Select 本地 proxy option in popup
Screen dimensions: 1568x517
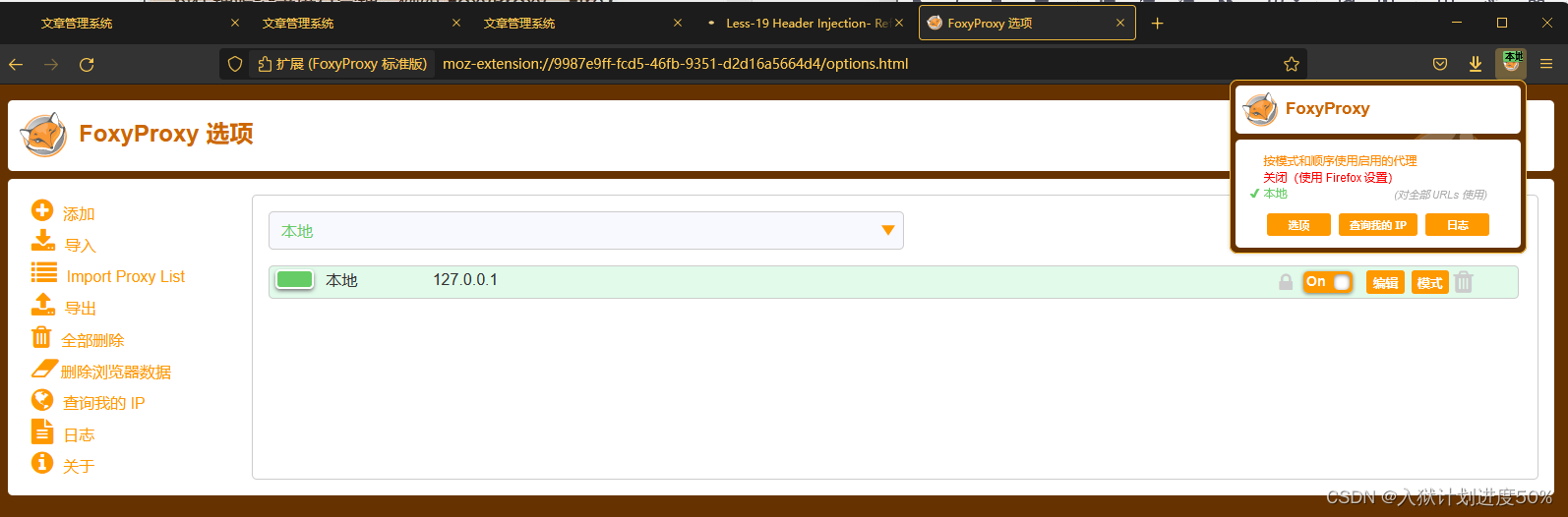pyautogui.click(x=1275, y=194)
